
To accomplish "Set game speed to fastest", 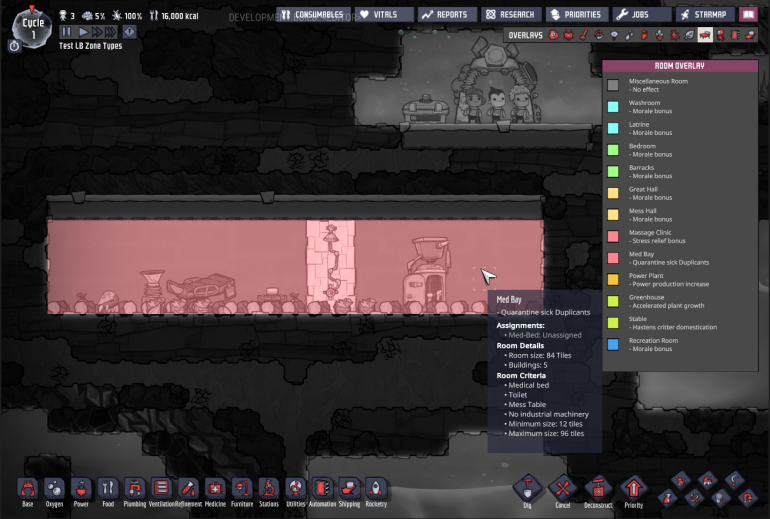I will [110, 32].
